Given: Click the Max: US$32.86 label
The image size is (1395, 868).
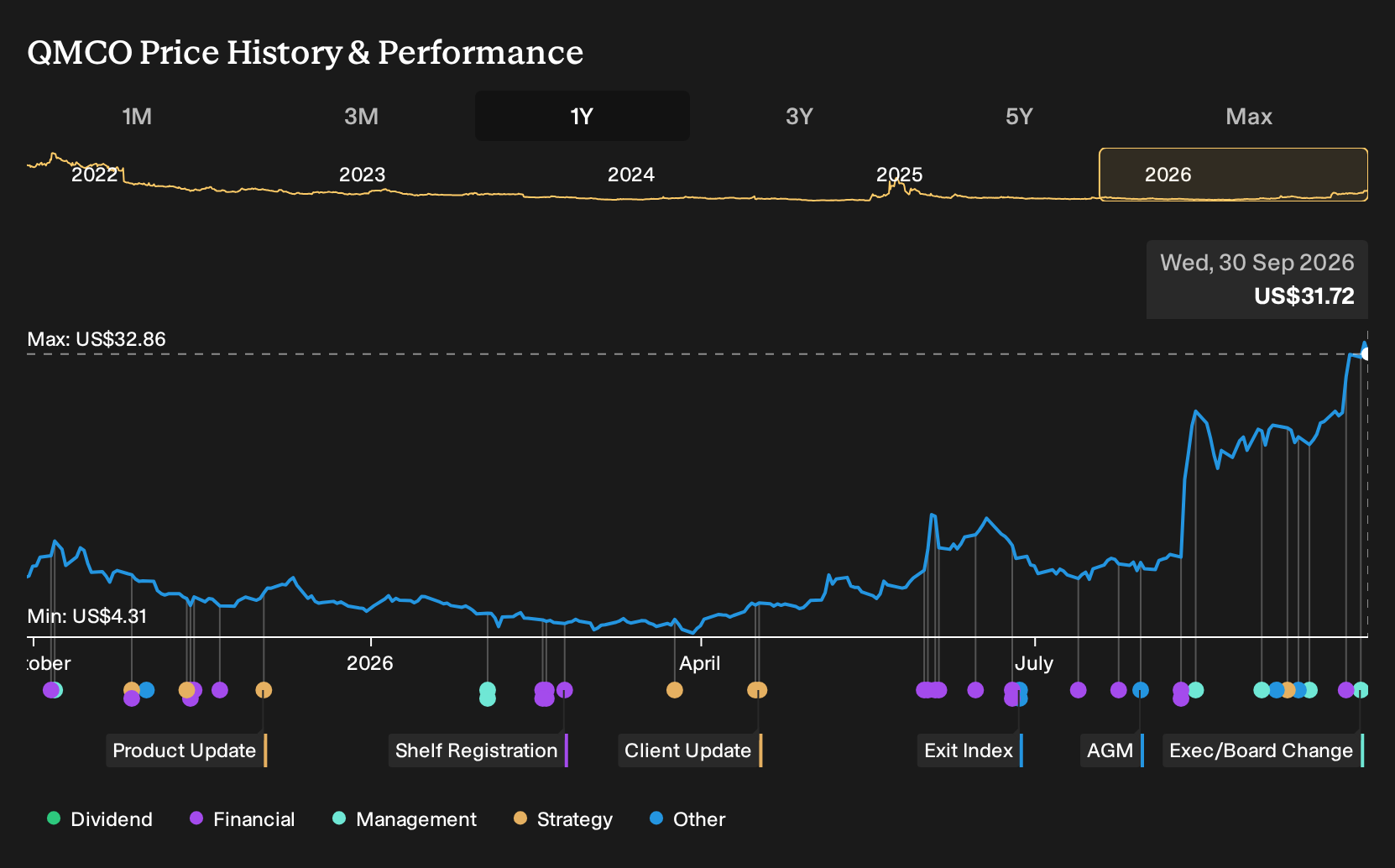Looking at the screenshot, I should (x=97, y=339).
